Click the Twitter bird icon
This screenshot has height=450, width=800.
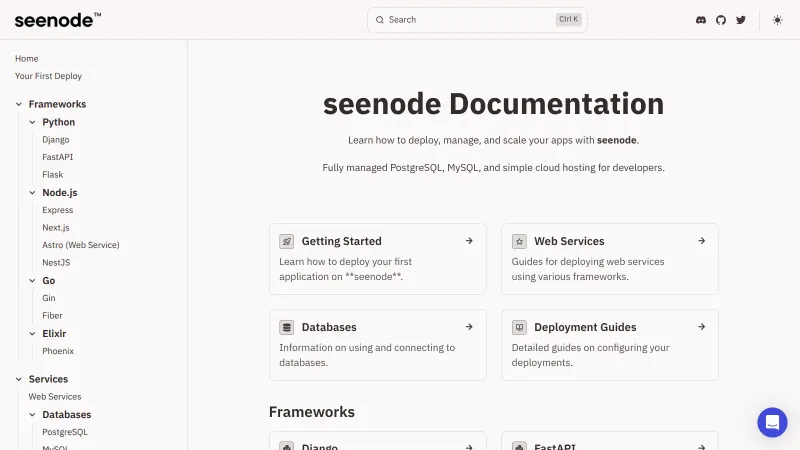pyautogui.click(x=741, y=20)
